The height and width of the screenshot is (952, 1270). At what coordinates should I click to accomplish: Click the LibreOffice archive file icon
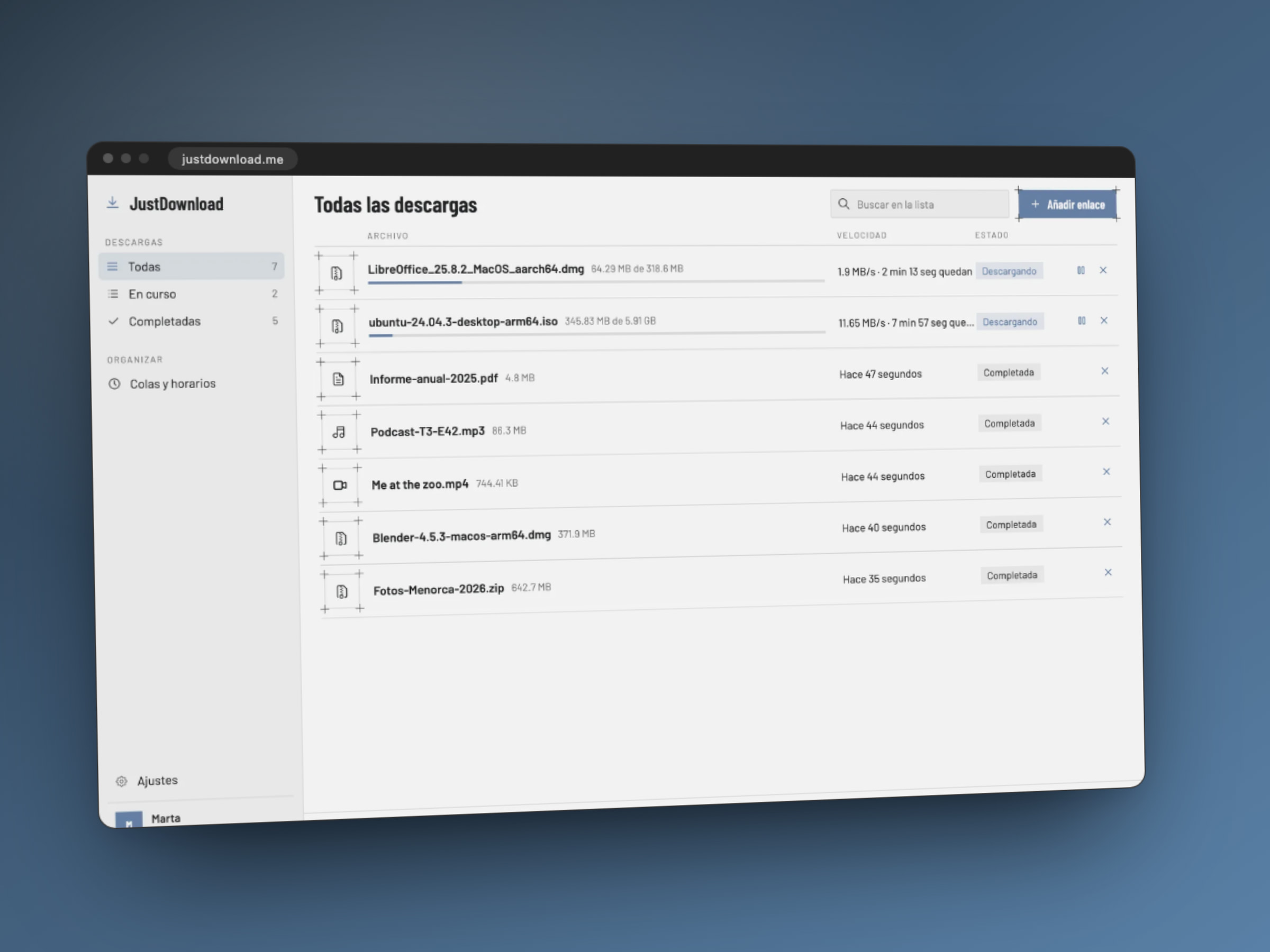337,273
